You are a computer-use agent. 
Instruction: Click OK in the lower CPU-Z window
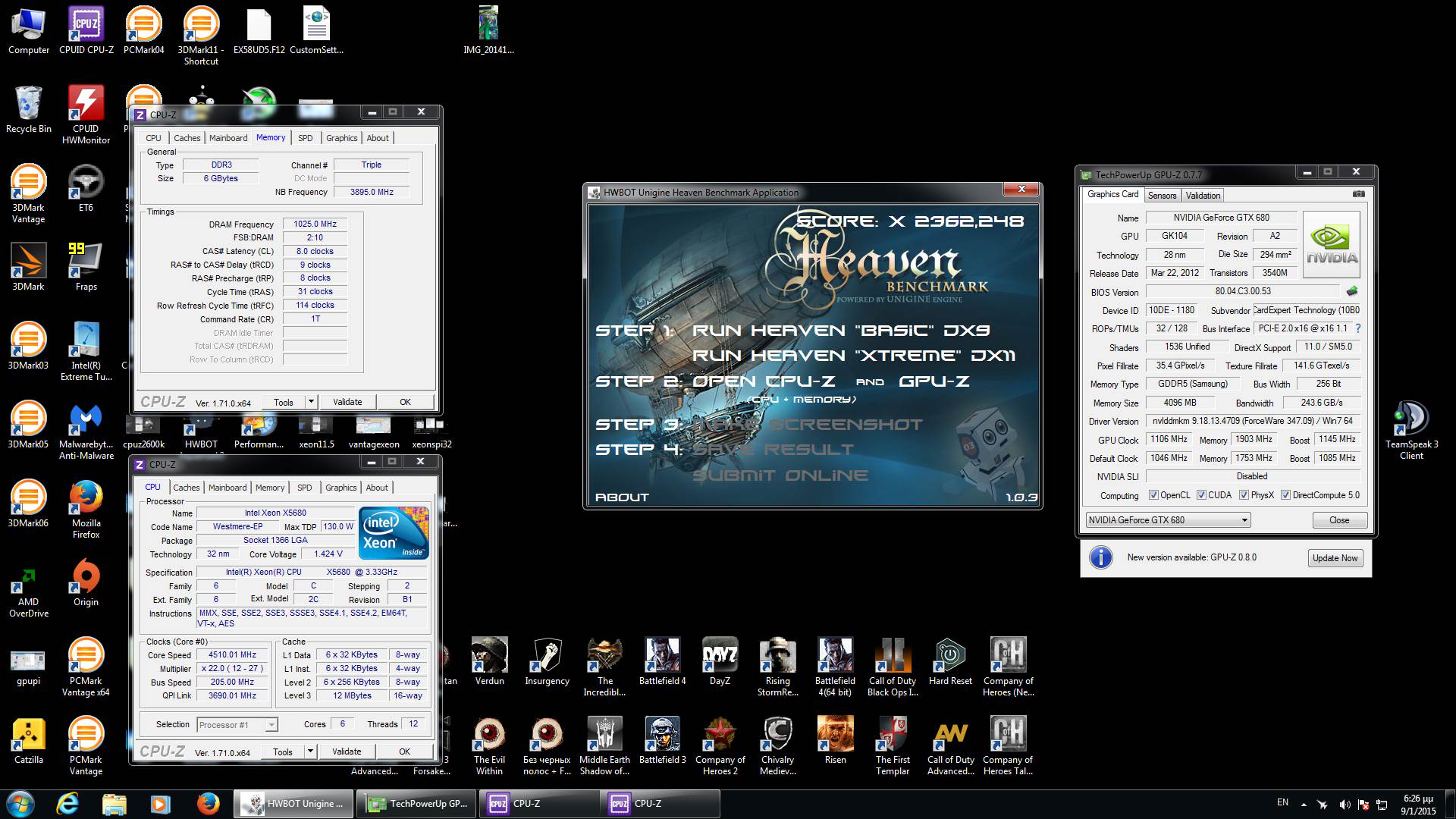404,752
